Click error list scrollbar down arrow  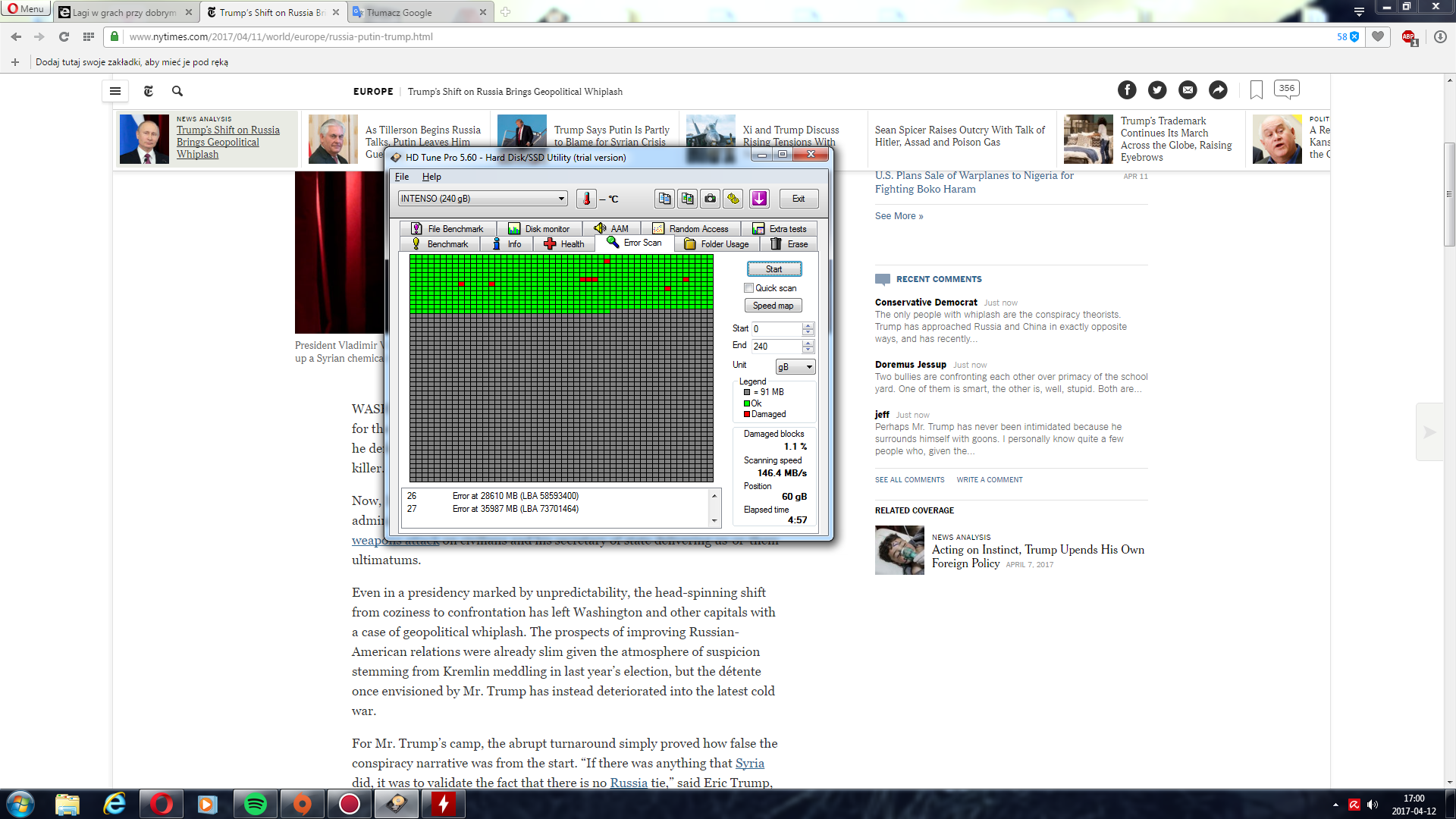tap(714, 521)
